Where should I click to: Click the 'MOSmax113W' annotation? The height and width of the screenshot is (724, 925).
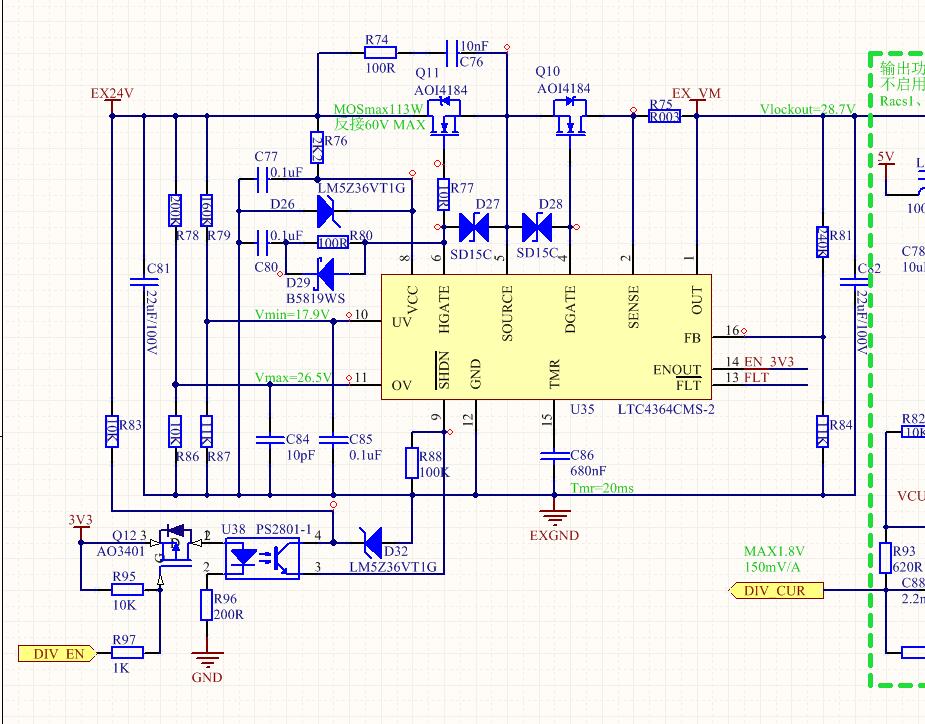pos(378,109)
